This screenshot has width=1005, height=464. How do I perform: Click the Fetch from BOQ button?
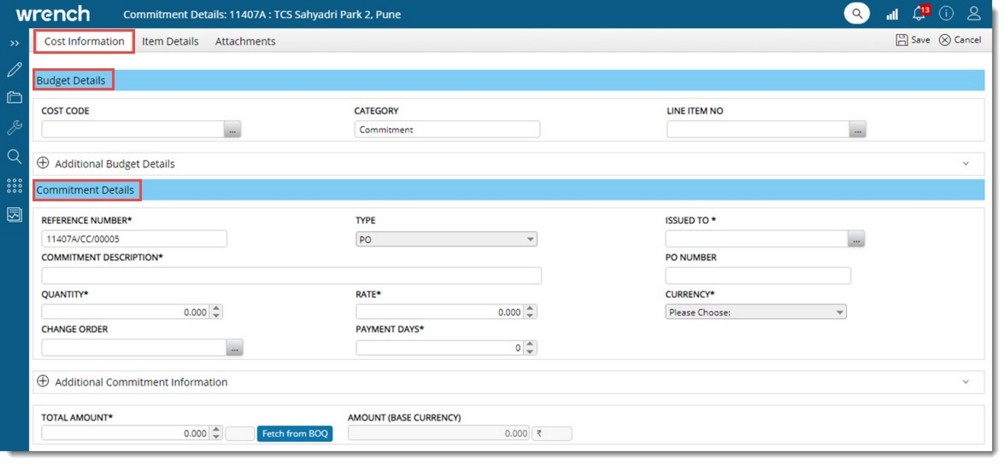pos(295,434)
